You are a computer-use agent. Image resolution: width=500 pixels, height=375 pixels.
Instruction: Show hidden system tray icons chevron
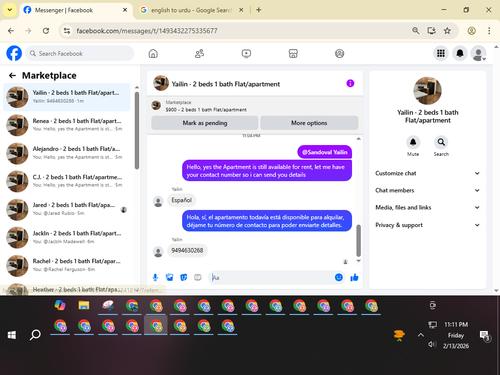tap(421, 335)
